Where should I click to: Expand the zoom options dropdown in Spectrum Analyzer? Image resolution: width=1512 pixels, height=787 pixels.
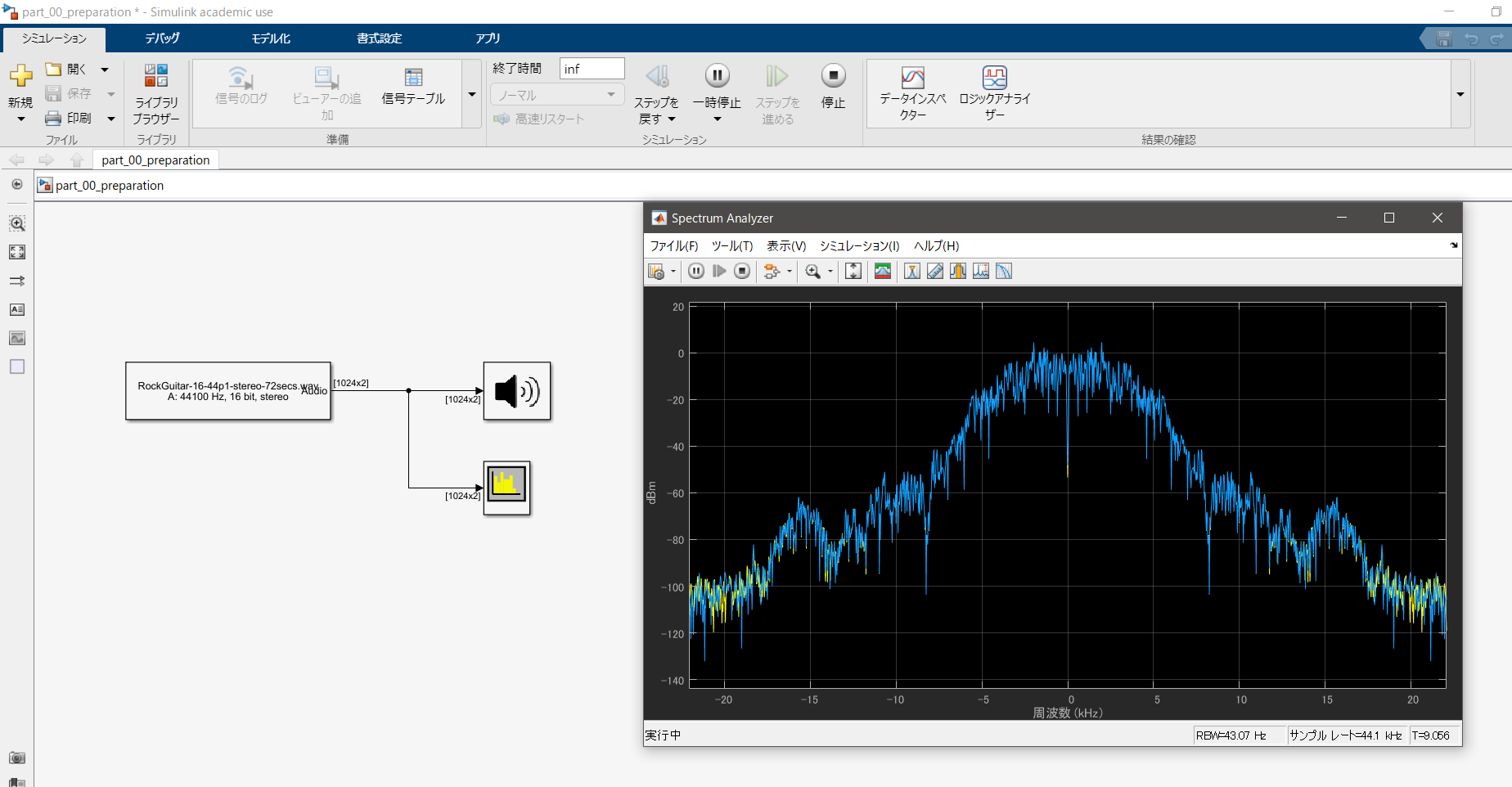pos(830,271)
